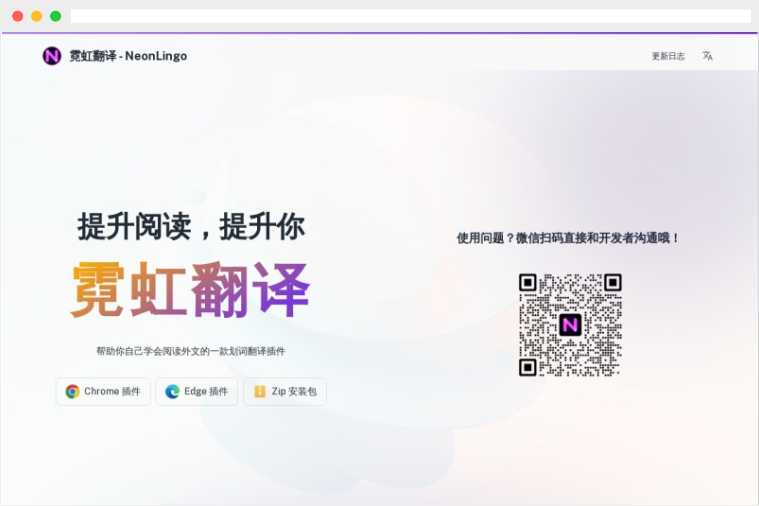Click the 提升阅读，提升你 headline
759x506 pixels.
191,226
